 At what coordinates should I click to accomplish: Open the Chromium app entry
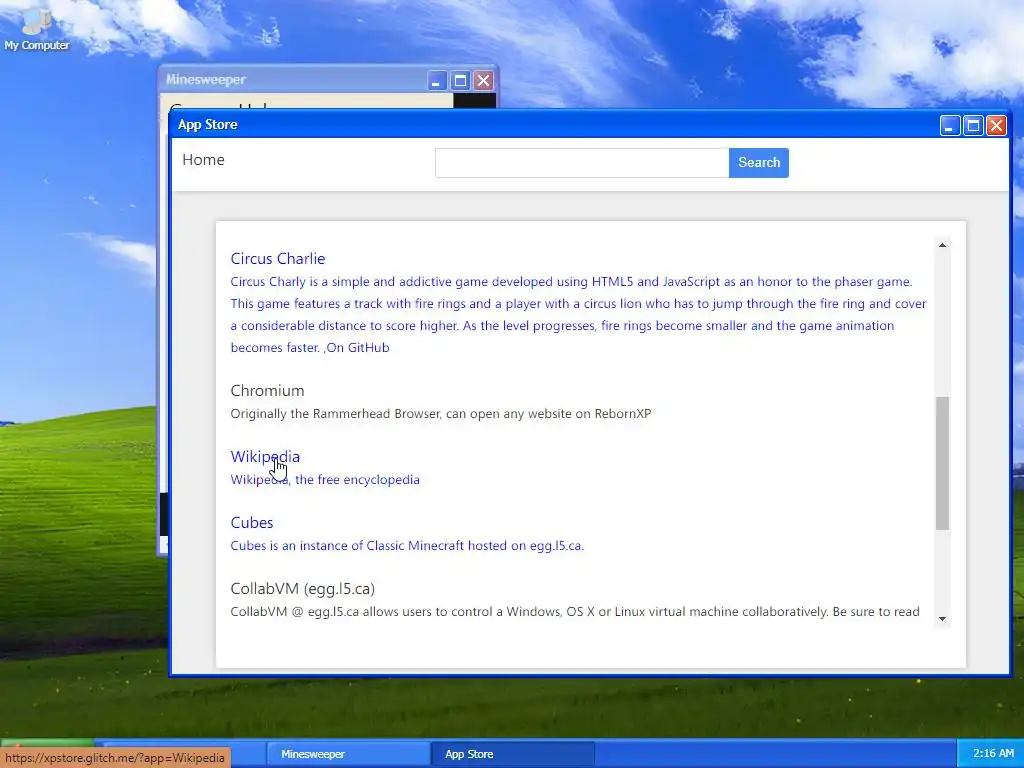click(267, 391)
